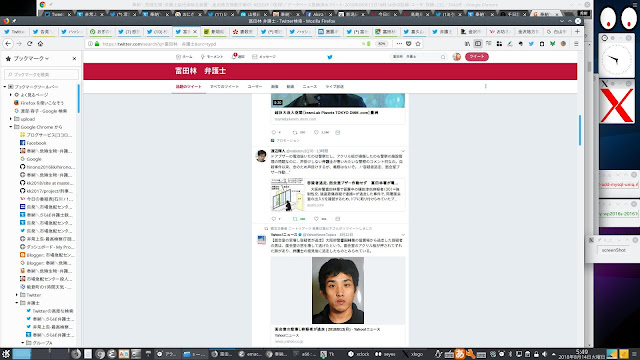The height and width of the screenshot is (360, 640).
Task: Open Firefox library icon in toolbar
Action: click(467, 44)
